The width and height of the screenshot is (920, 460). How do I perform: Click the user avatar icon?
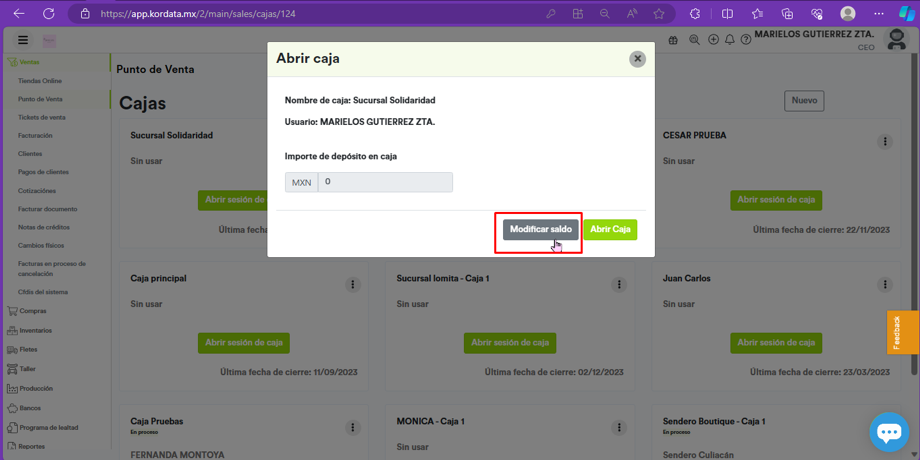point(897,39)
